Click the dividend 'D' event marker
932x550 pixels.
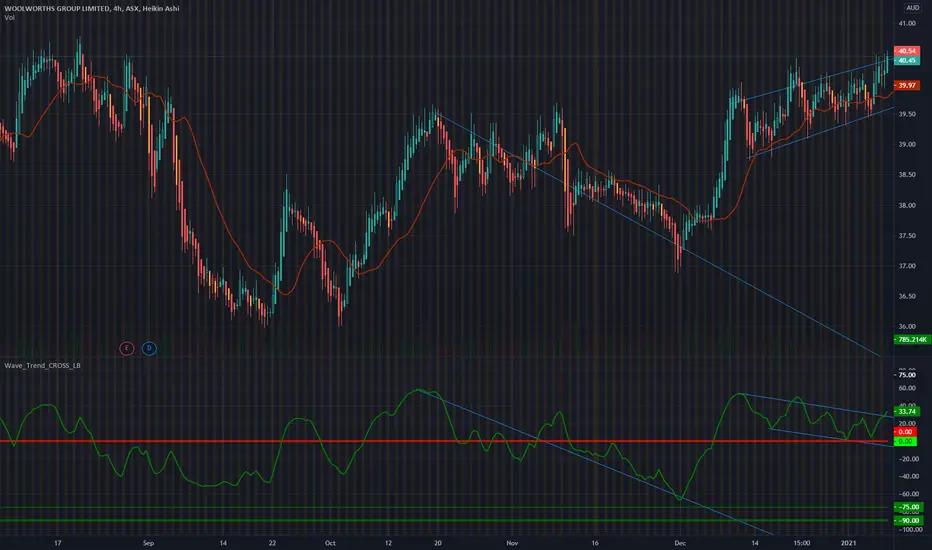149,348
